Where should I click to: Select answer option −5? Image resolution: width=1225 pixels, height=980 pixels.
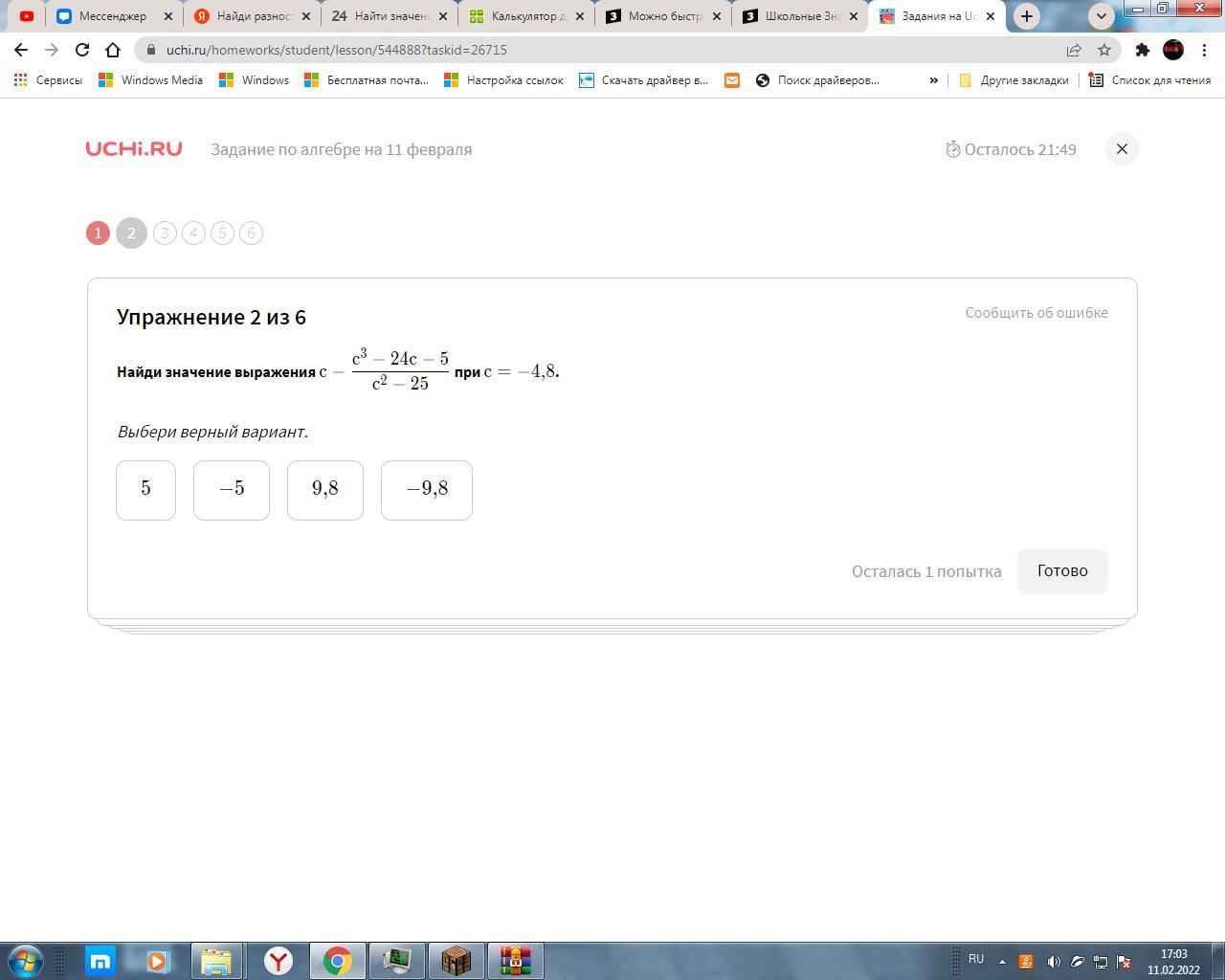pyautogui.click(x=232, y=490)
